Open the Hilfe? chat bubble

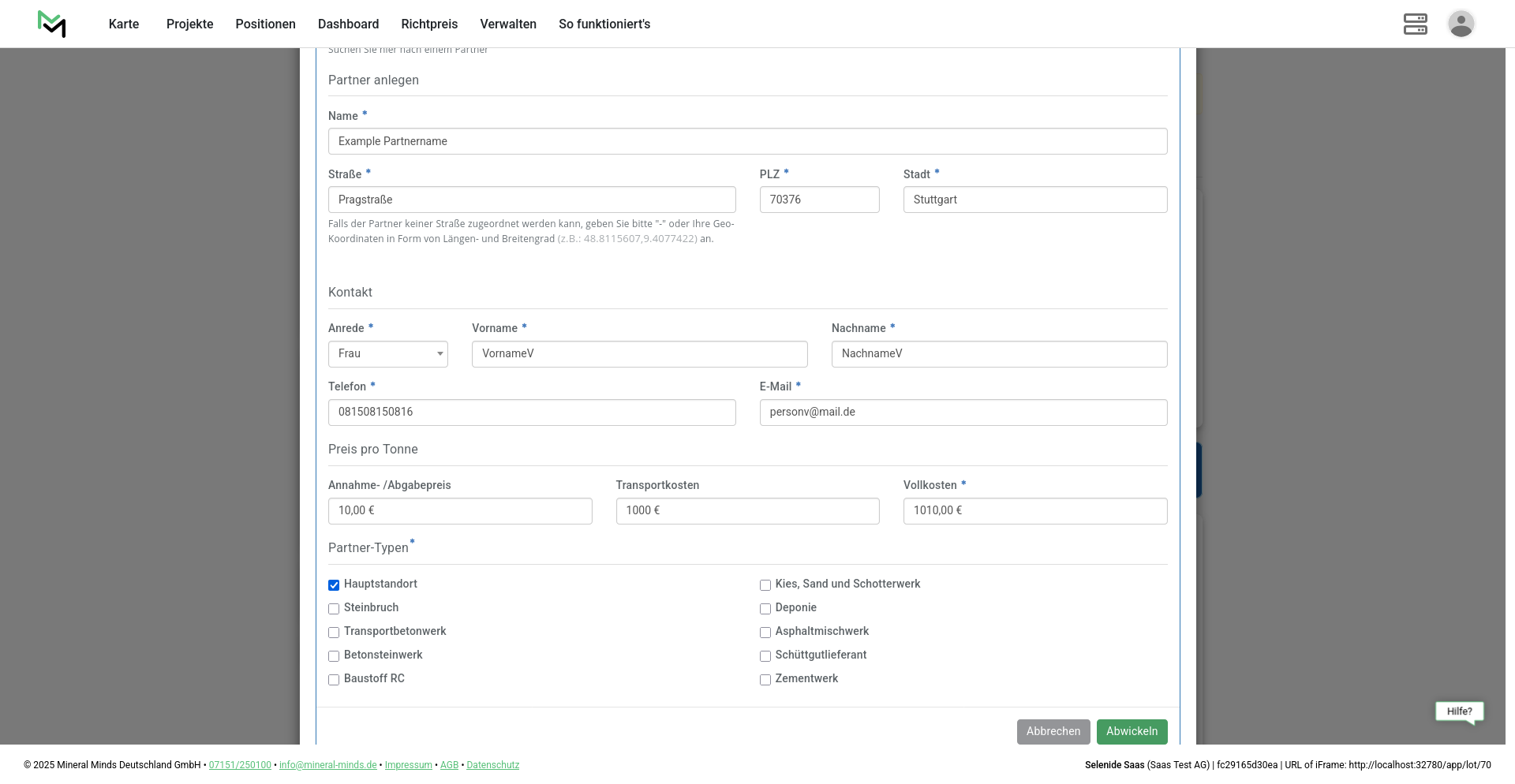[x=1459, y=711]
